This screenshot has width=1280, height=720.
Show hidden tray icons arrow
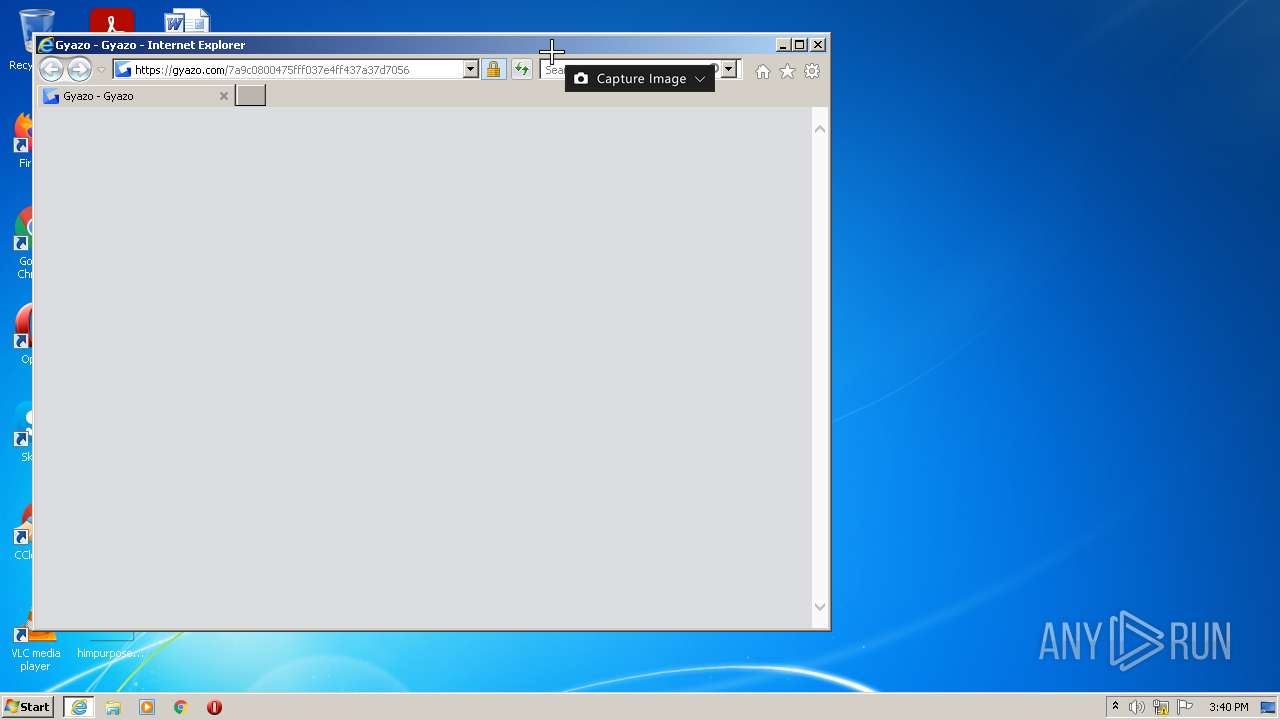point(1115,707)
